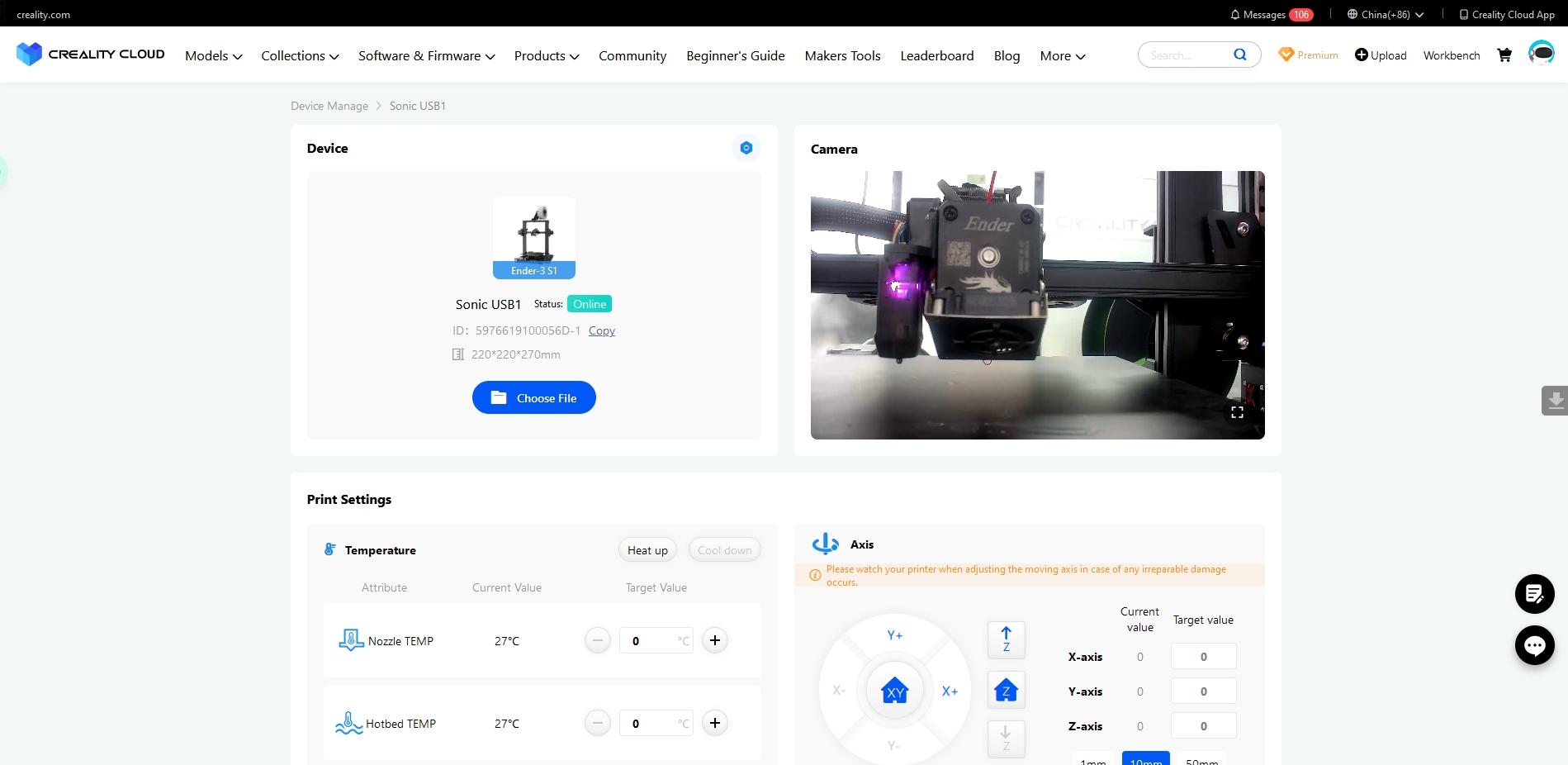Increase Nozzle TEMP with plus button
Screen dimensions: 1568x765
714,640
